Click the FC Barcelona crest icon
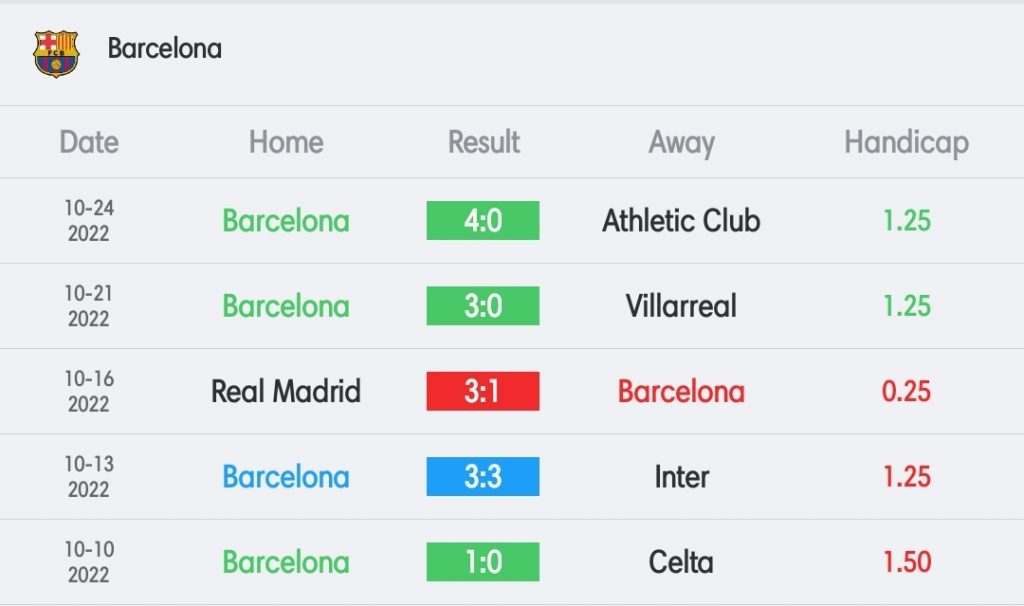Image resolution: width=1024 pixels, height=606 pixels. pos(56,54)
